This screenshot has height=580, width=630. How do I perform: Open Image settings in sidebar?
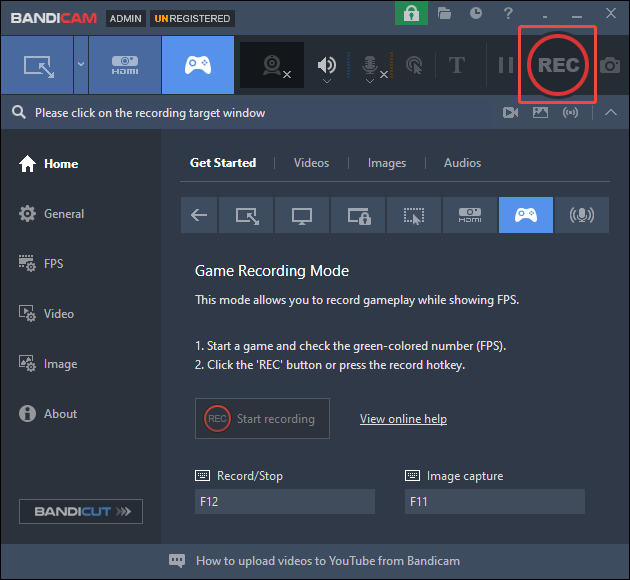[48, 364]
